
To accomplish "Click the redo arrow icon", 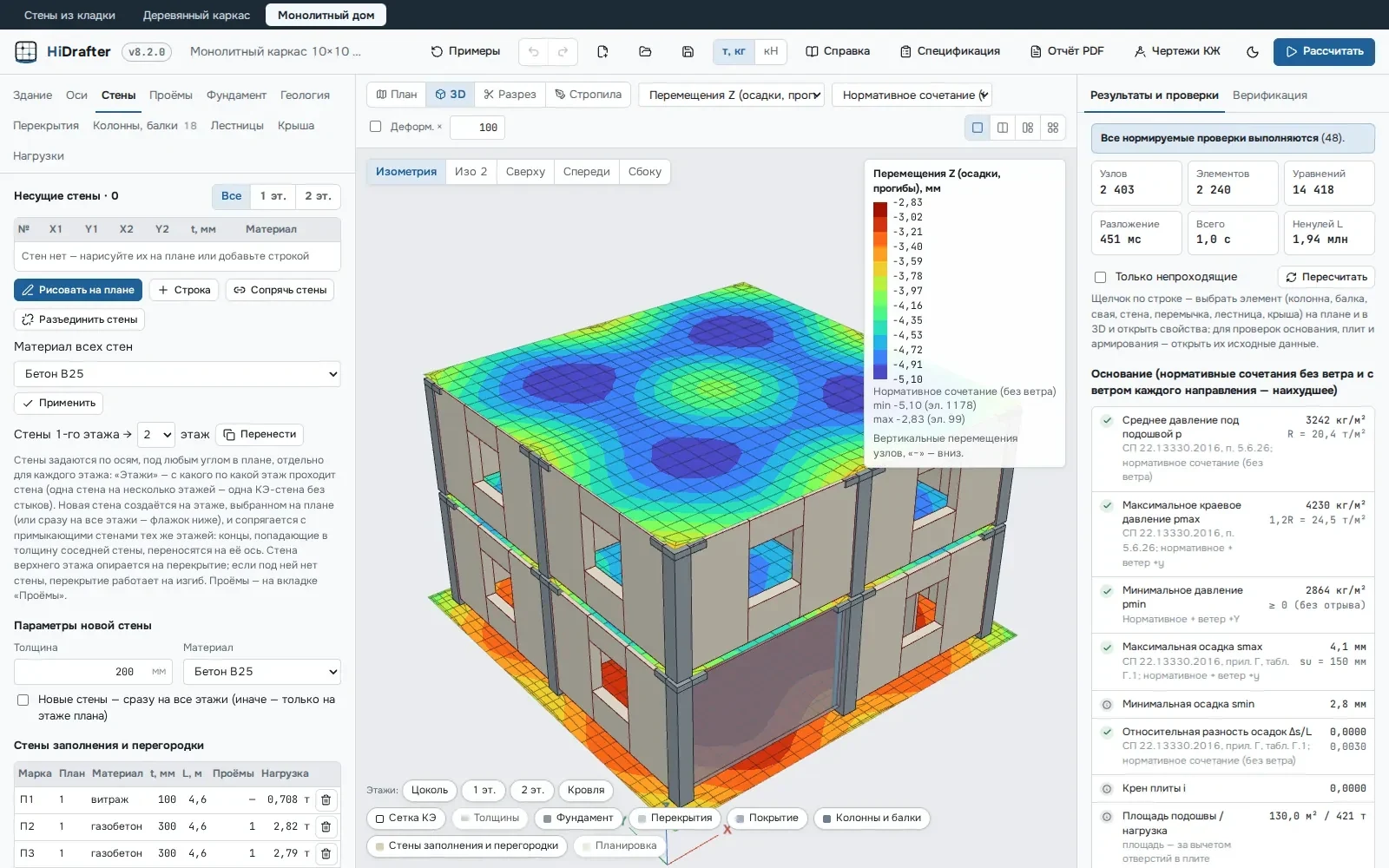I will click(x=563, y=52).
